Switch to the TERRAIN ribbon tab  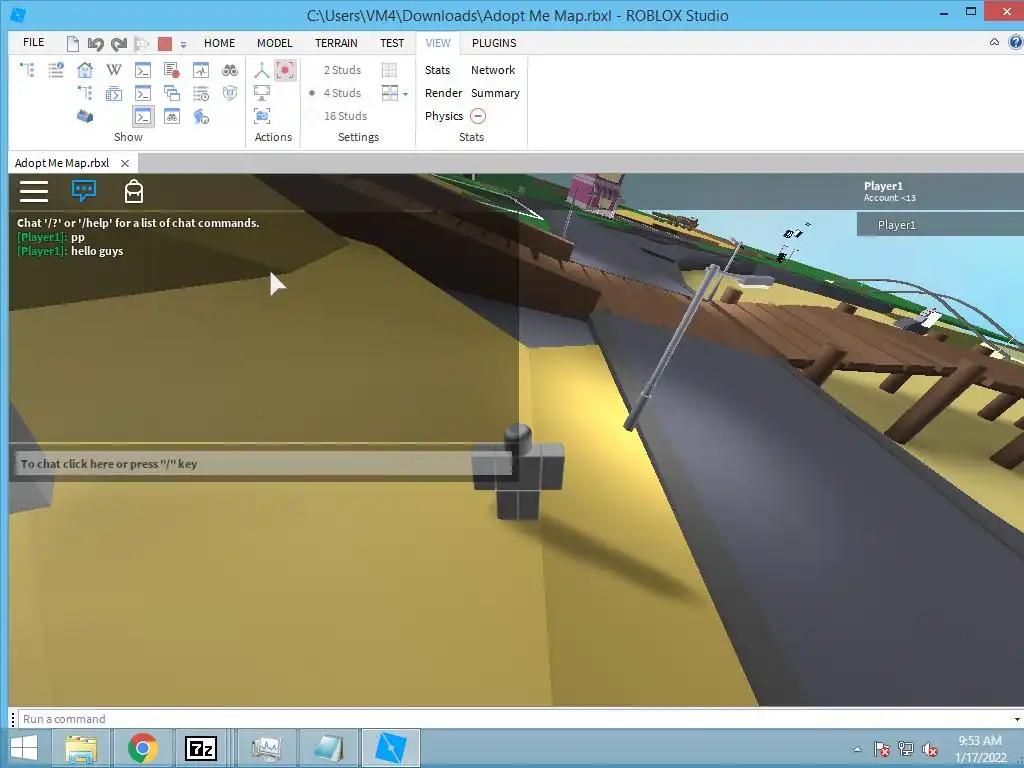pyautogui.click(x=336, y=43)
